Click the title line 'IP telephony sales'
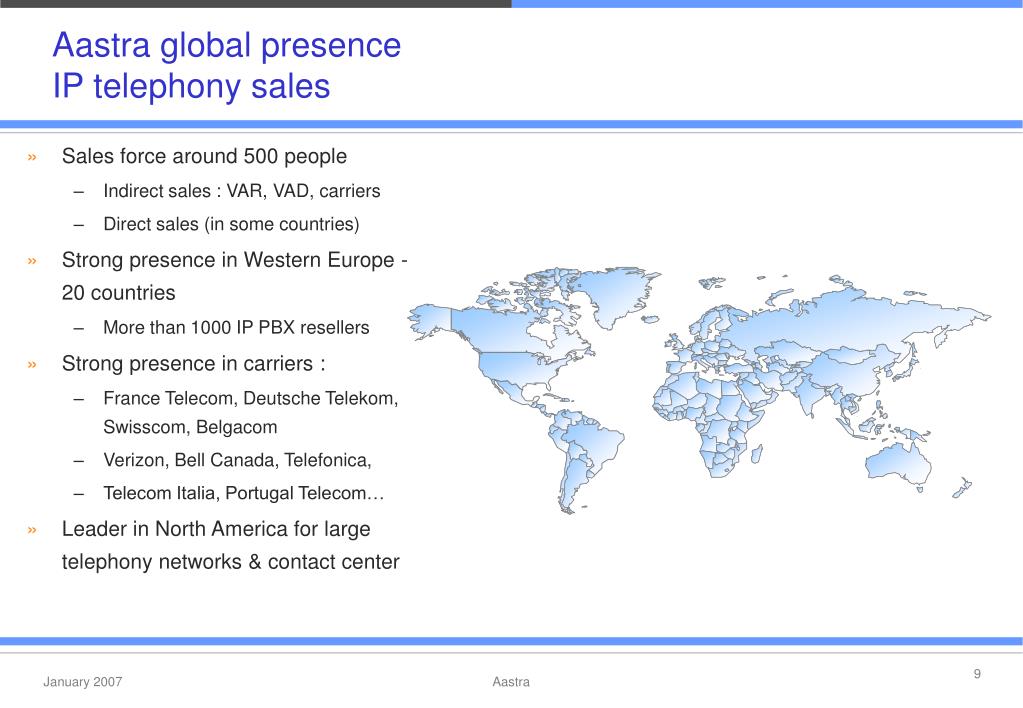This screenshot has width=1023, height=708. (x=191, y=87)
